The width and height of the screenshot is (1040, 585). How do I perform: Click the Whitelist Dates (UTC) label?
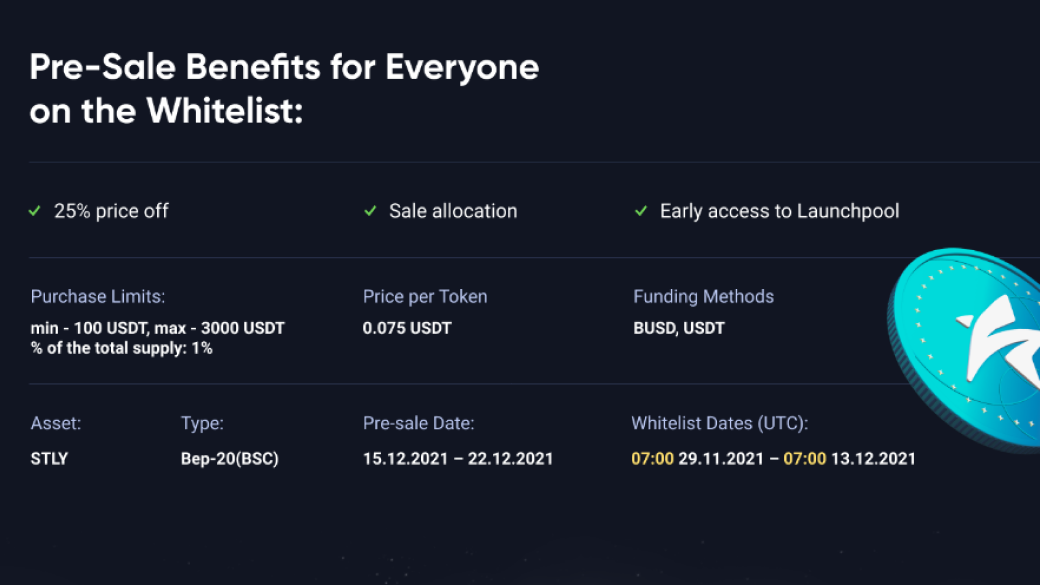pos(719,423)
